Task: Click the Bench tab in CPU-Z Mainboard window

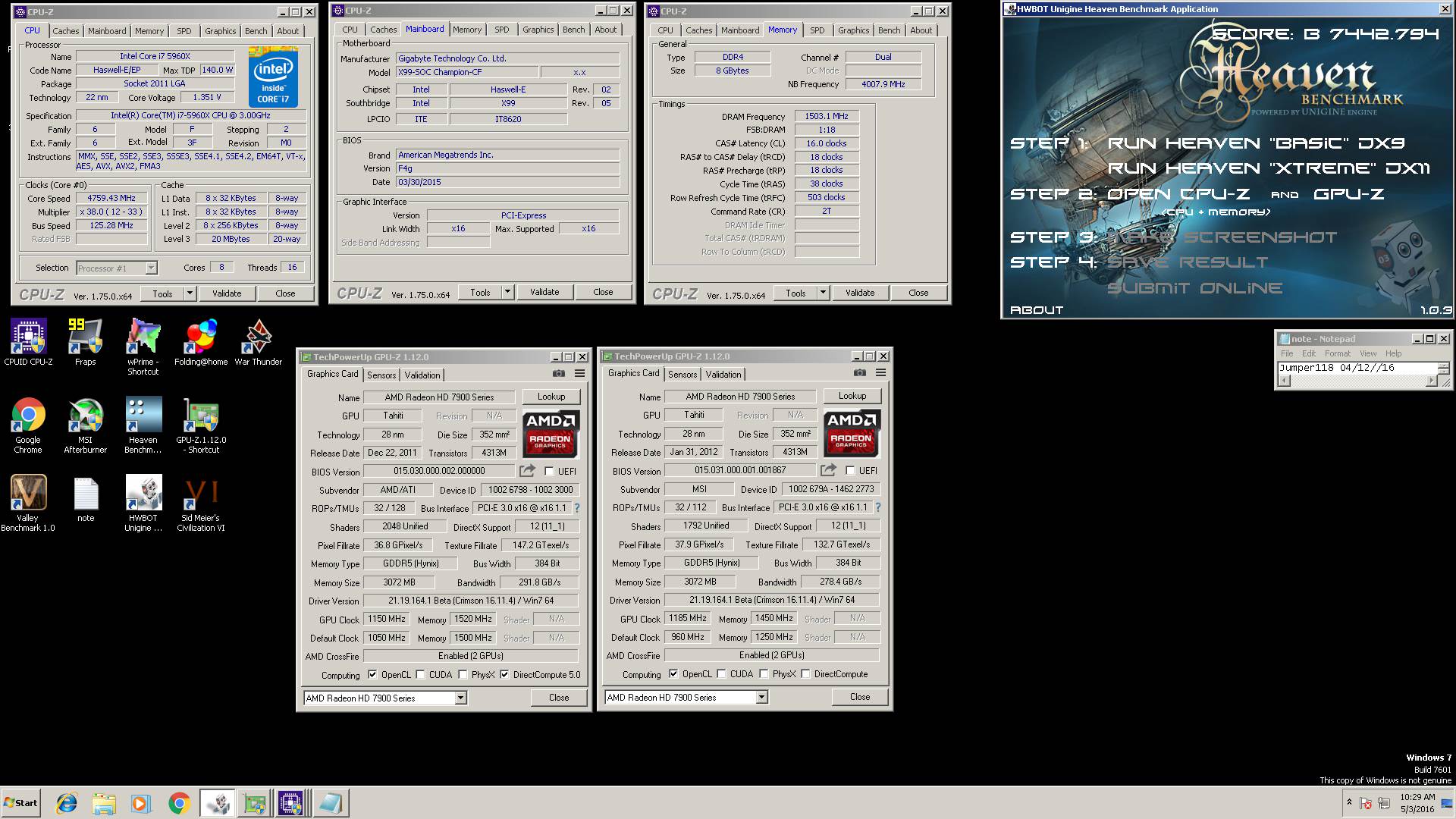Action: click(573, 30)
